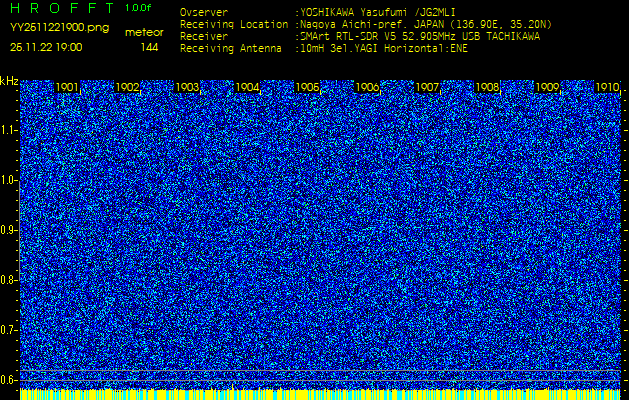Click the 1910 time marker
629x400 pixels.
pos(608,87)
